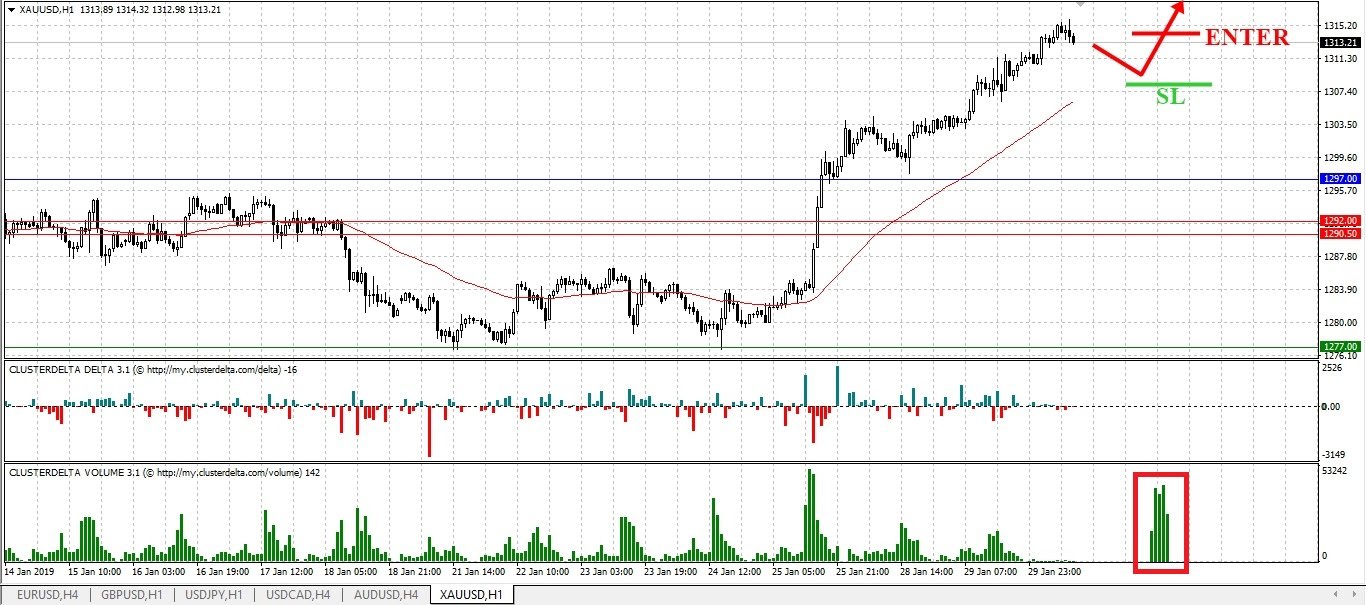1366x605 pixels.
Task: Select the active XAUUSD,H1 tab
Action: pos(470,595)
